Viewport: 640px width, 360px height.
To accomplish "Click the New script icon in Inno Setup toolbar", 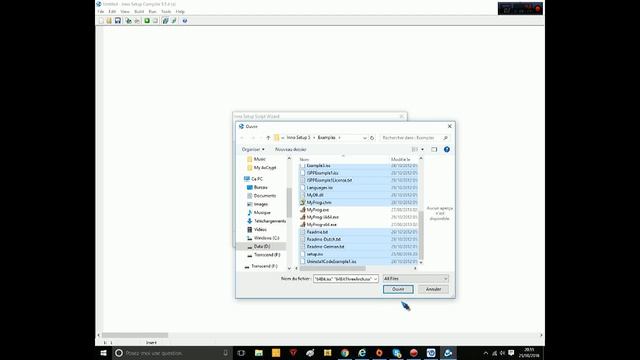I will coord(101,21).
